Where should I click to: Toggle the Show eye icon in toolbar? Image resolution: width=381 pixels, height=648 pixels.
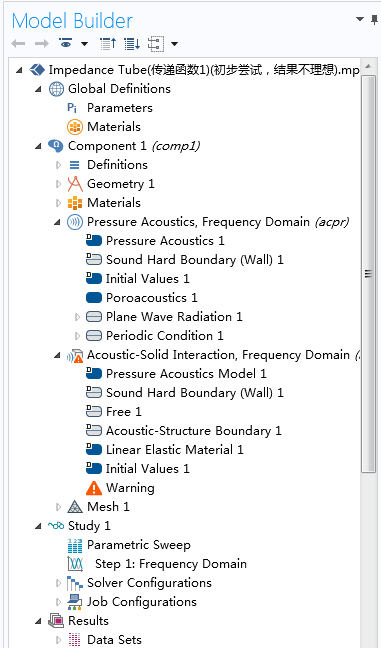pos(65,43)
